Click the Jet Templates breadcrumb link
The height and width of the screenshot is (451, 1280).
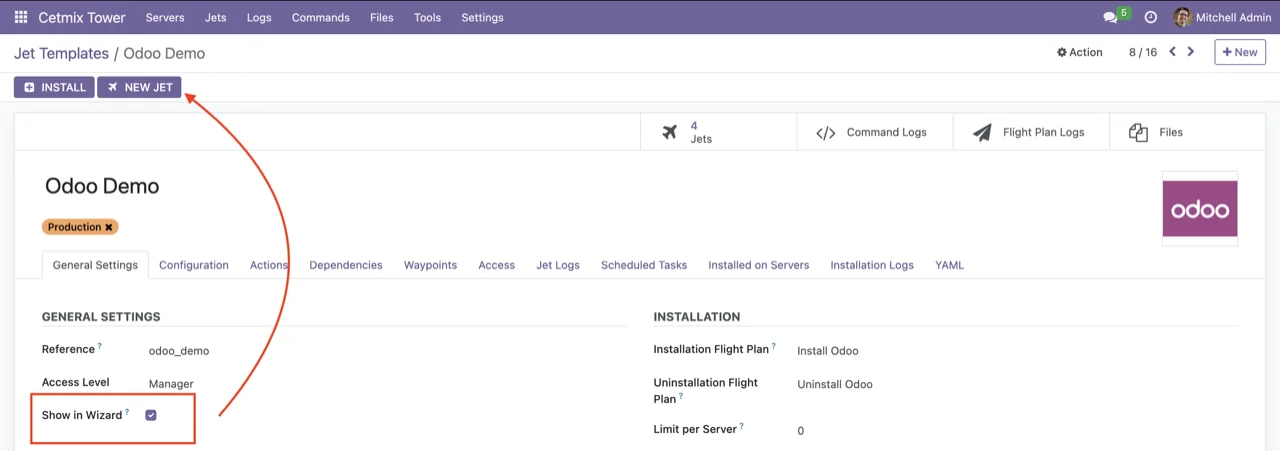tap(61, 53)
